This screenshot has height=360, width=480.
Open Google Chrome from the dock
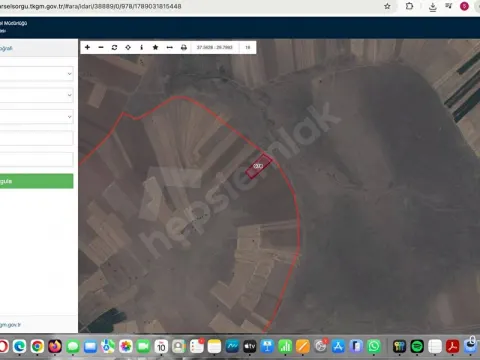pos(37,347)
